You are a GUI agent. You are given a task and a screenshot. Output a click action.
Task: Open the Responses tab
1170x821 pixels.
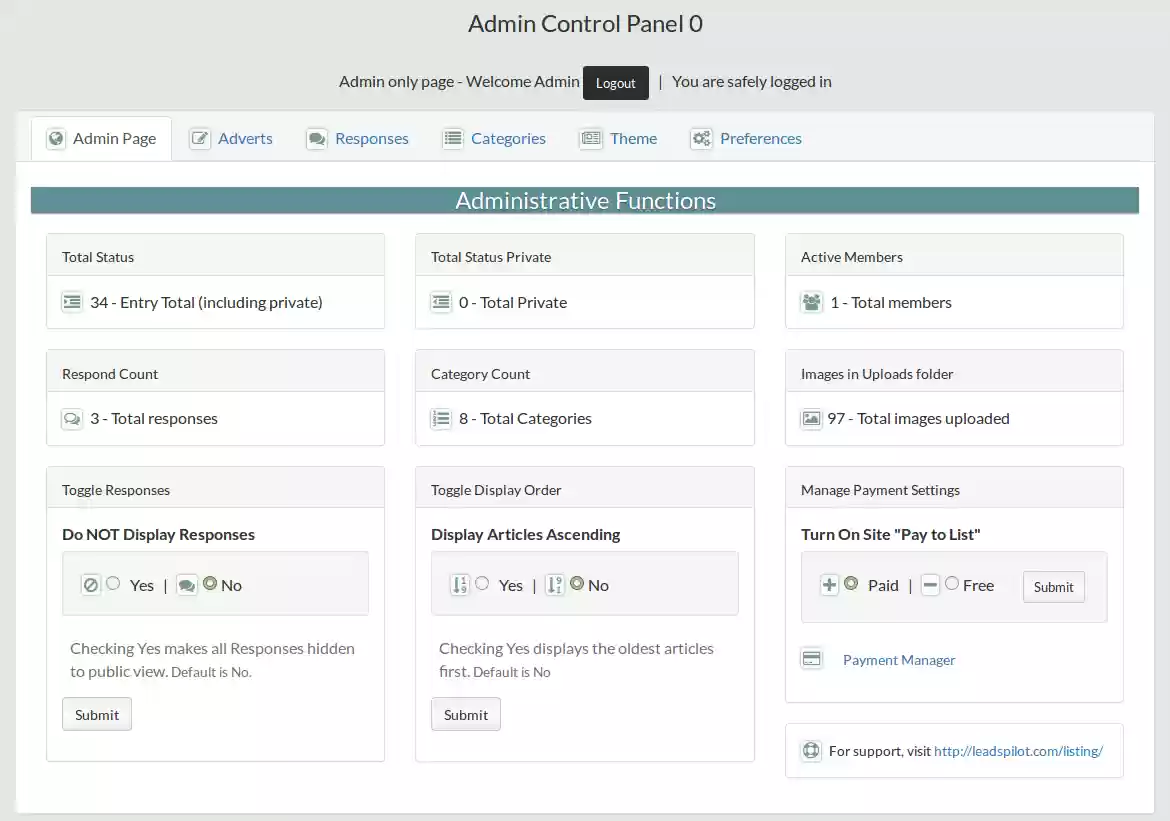[x=372, y=138]
